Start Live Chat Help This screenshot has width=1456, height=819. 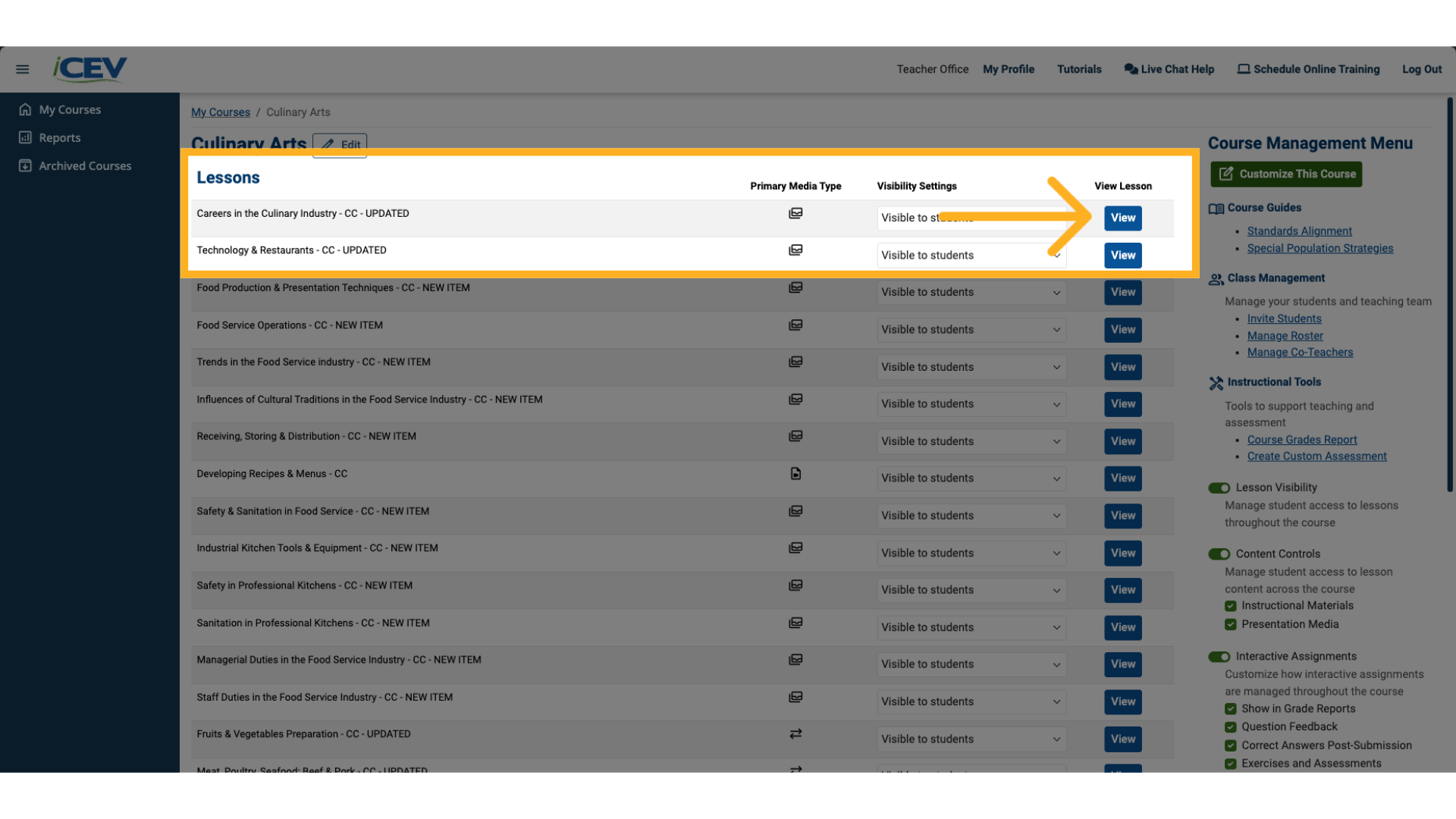point(1169,69)
